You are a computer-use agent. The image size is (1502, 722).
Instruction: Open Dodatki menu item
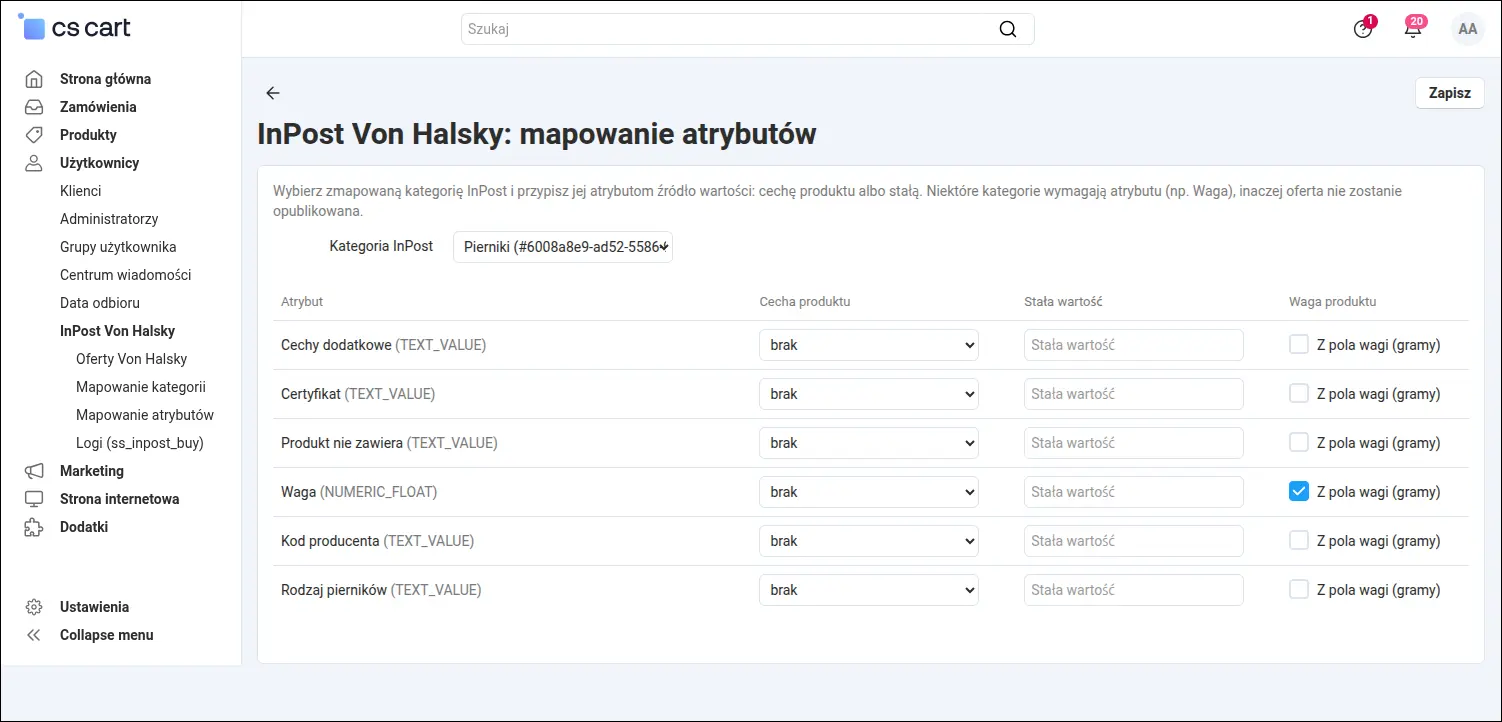point(84,527)
